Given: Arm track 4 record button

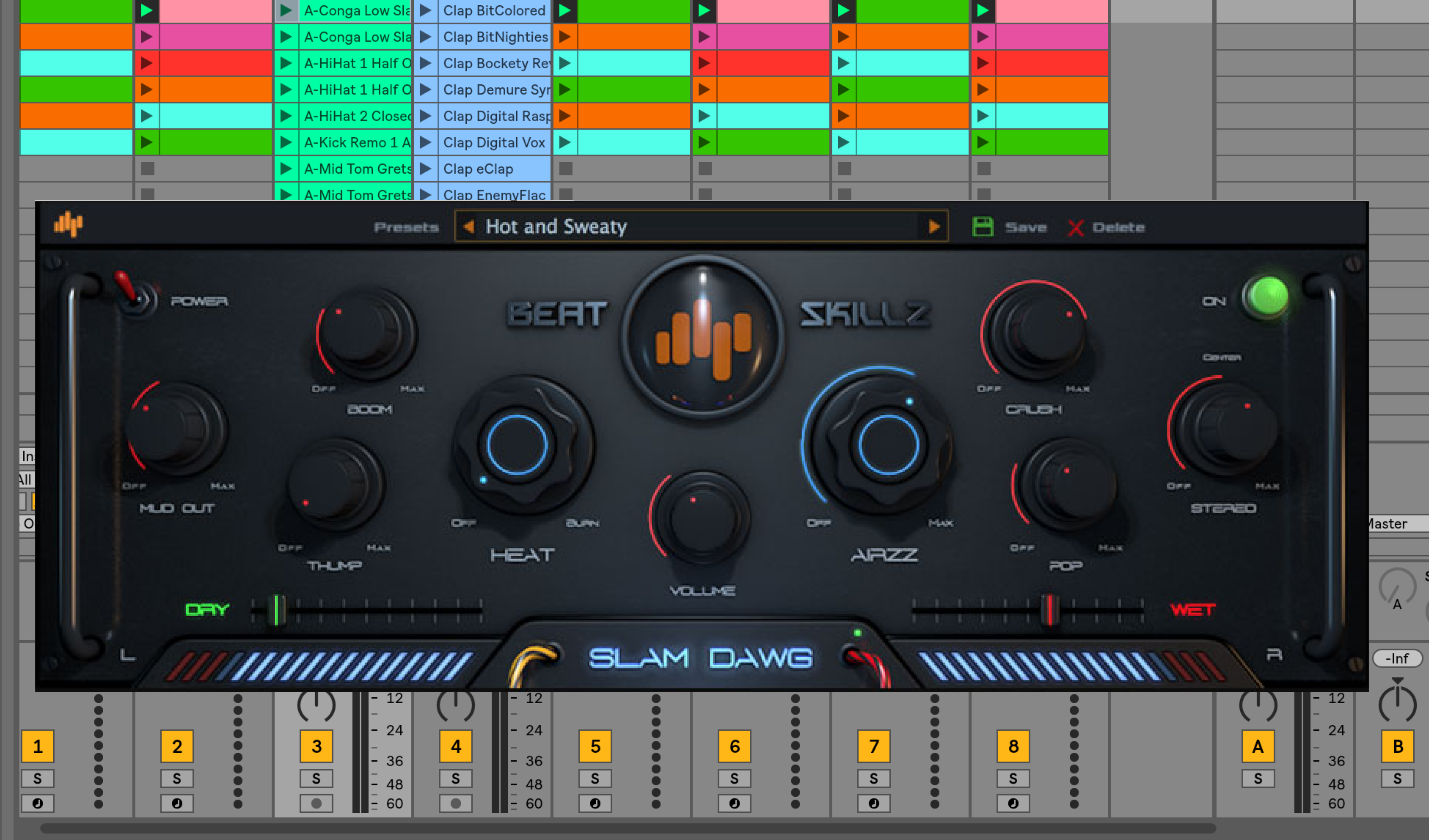Looking at the screenshot, I should click(455, 803).
